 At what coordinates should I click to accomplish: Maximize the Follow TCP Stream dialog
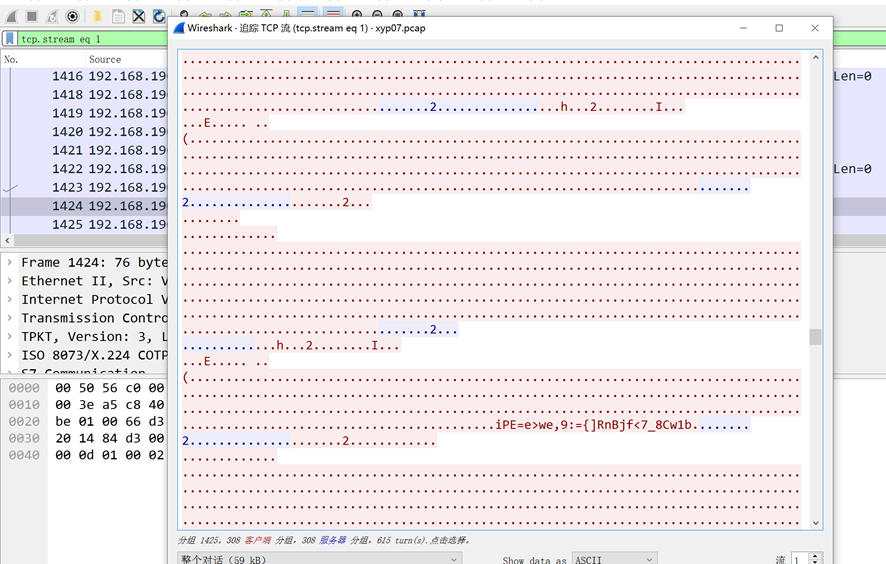[x=779, y=28]
